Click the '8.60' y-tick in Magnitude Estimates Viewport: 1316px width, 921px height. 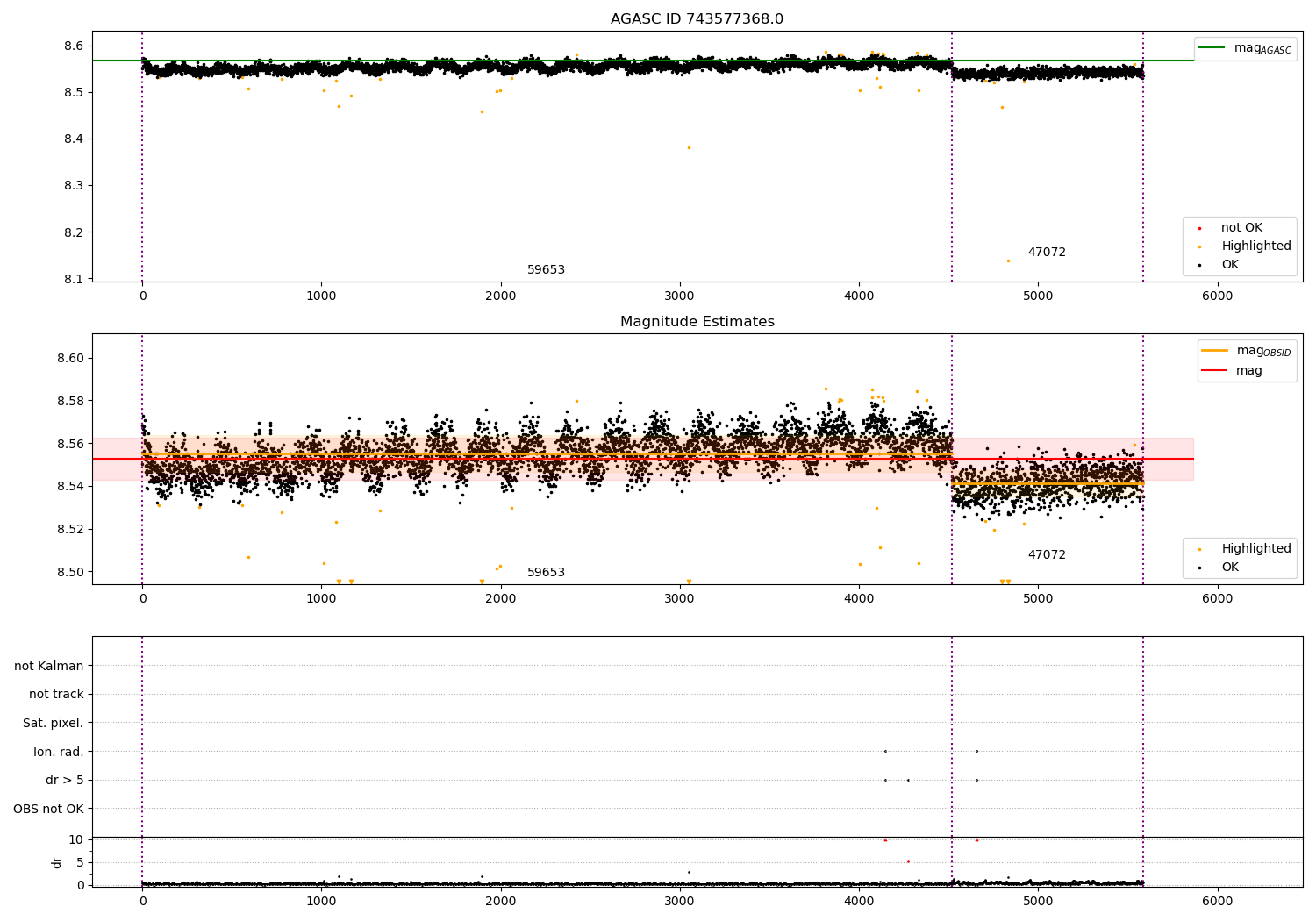(70, 358)
